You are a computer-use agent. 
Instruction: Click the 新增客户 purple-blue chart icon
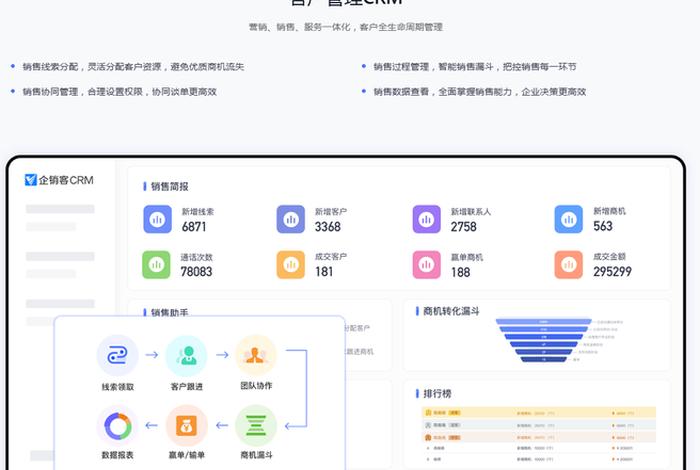tap(291, 219)
